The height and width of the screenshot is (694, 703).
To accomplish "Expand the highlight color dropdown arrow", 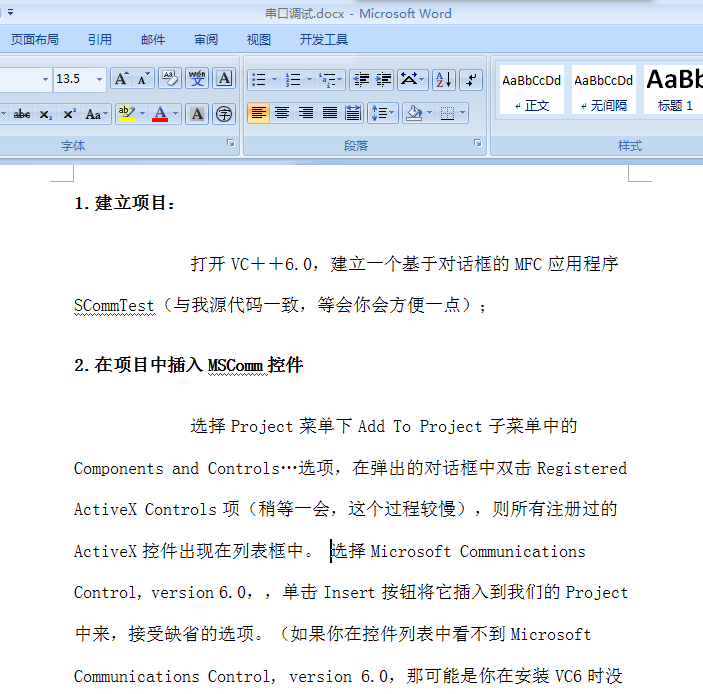I will (143, 114).
